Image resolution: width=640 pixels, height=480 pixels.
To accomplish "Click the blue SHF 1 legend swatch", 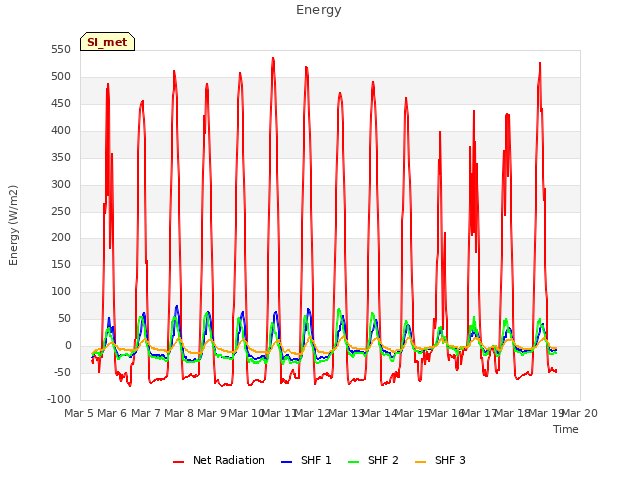I will click(x=287, y=462).
